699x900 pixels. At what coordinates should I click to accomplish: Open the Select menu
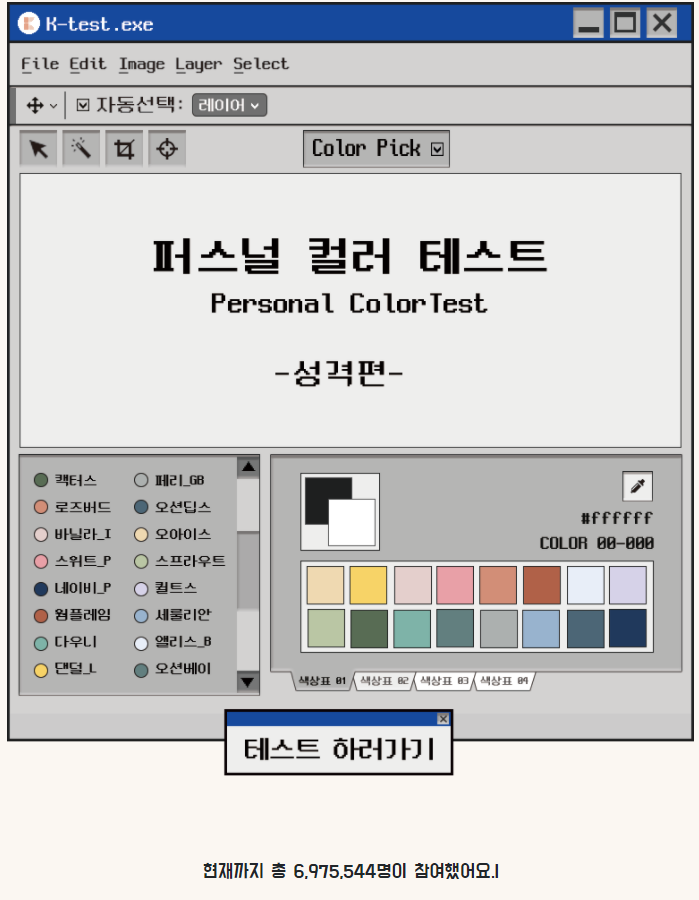point(261,64)
